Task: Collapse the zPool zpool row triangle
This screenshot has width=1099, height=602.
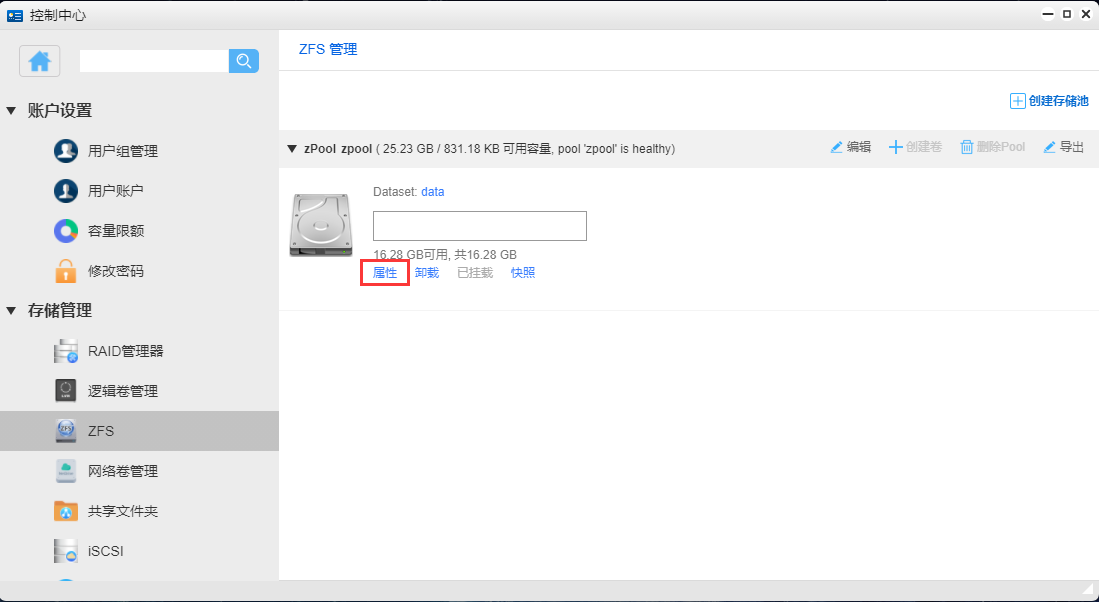Action: 292,149
